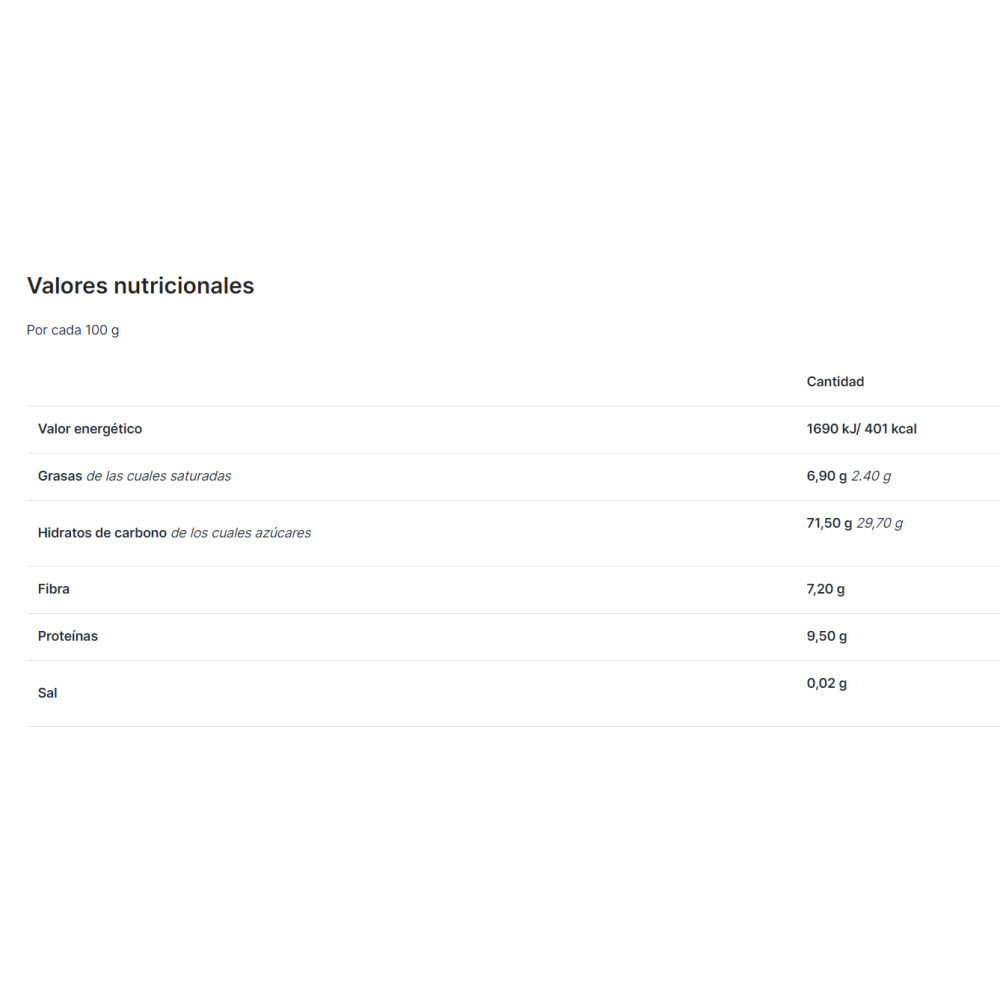Click the 6,90 g fat amount

tap(827, 476)
